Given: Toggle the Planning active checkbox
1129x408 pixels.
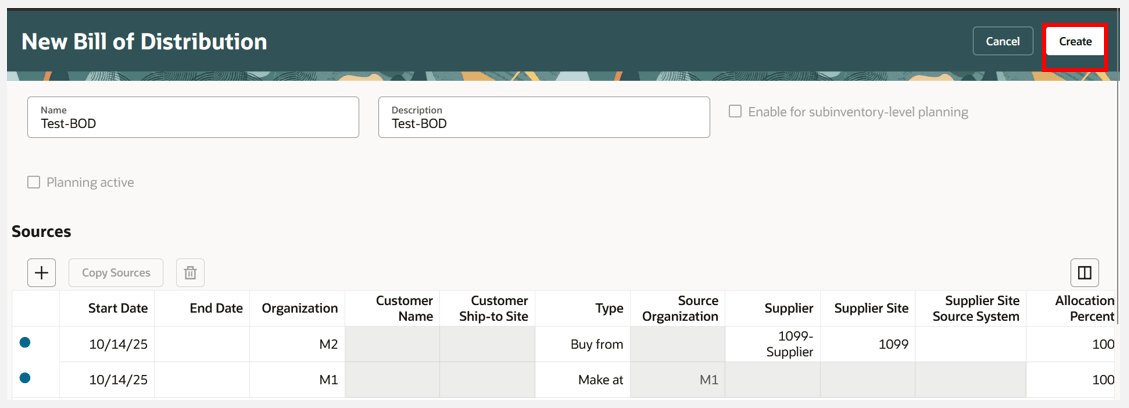Looking at the screenshot, I should [x=34, y=182].
